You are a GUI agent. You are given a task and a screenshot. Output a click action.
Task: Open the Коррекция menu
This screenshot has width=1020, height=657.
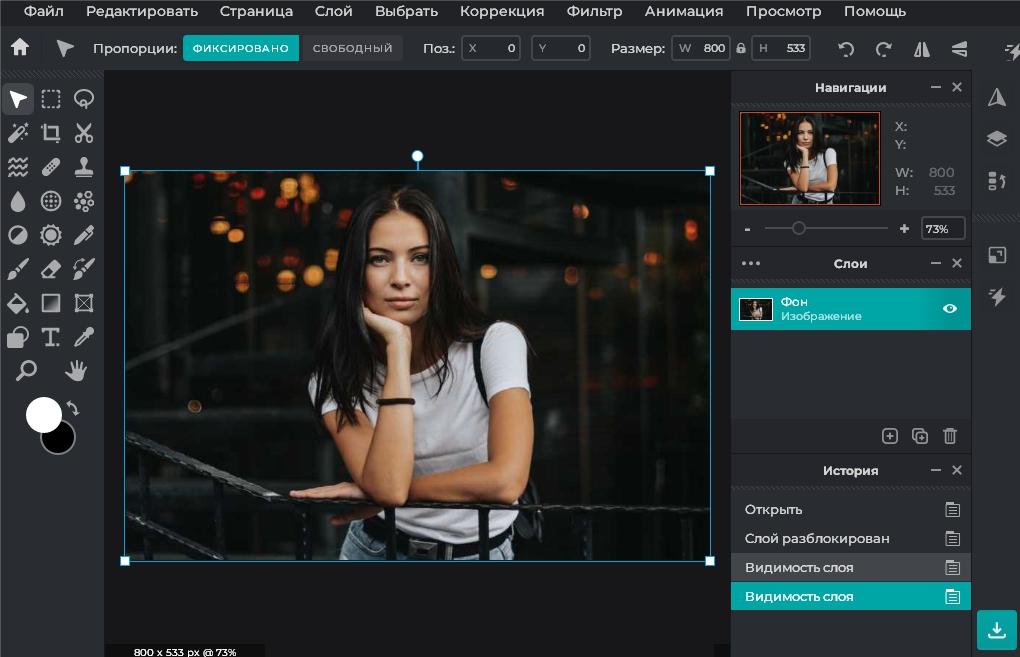(502, 12)
